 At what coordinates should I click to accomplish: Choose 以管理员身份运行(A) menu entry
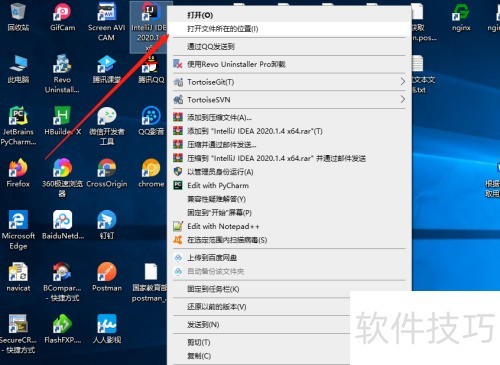(x=289, y=172)
